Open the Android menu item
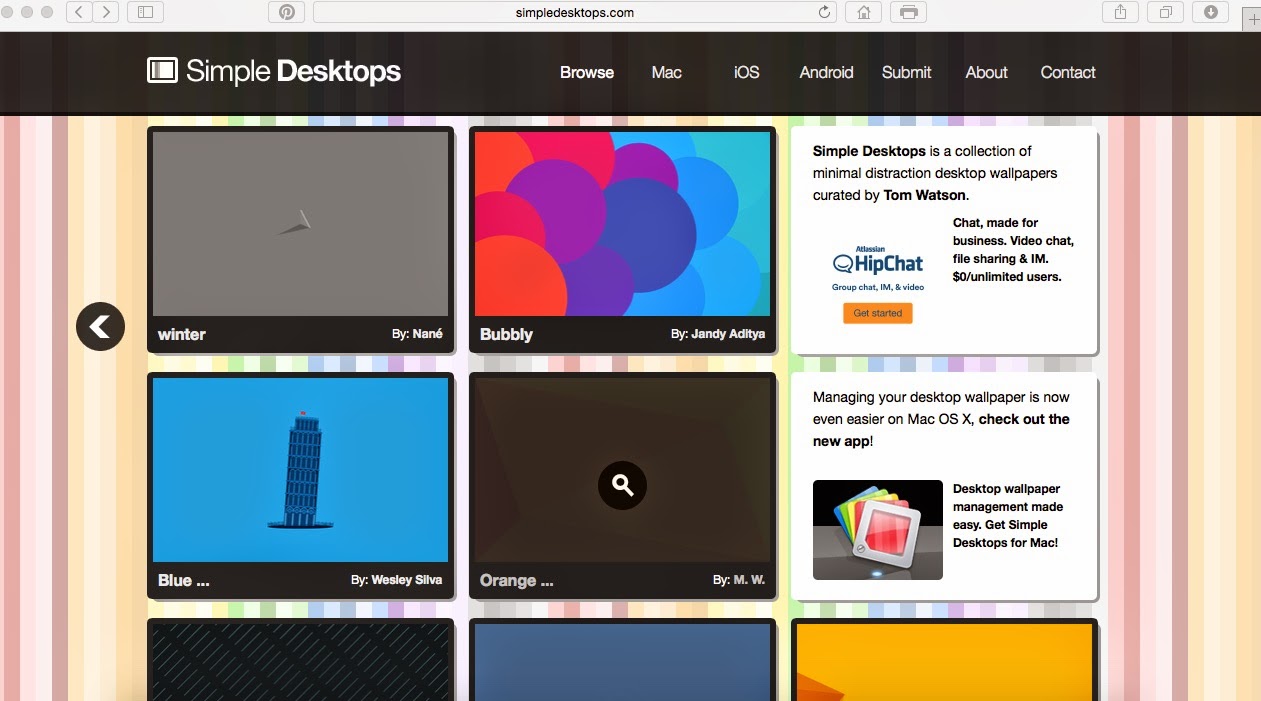This screenshot has height=701, width=1261. 826,72
